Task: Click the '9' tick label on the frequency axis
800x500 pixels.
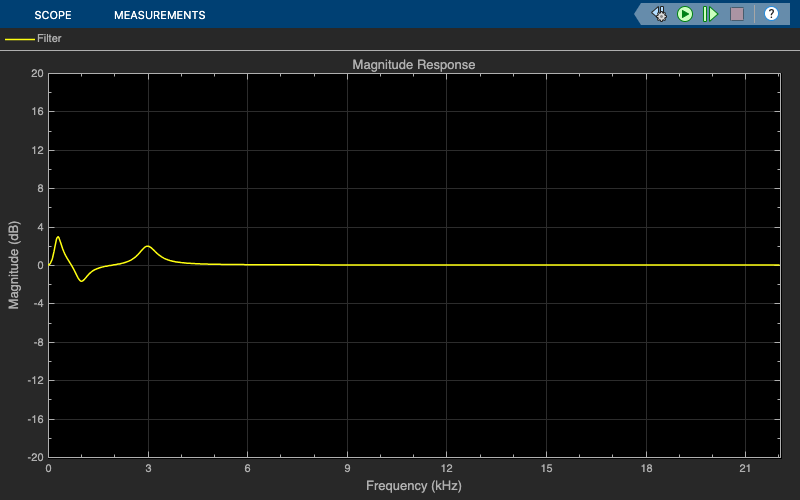Action: pos(347,468)
